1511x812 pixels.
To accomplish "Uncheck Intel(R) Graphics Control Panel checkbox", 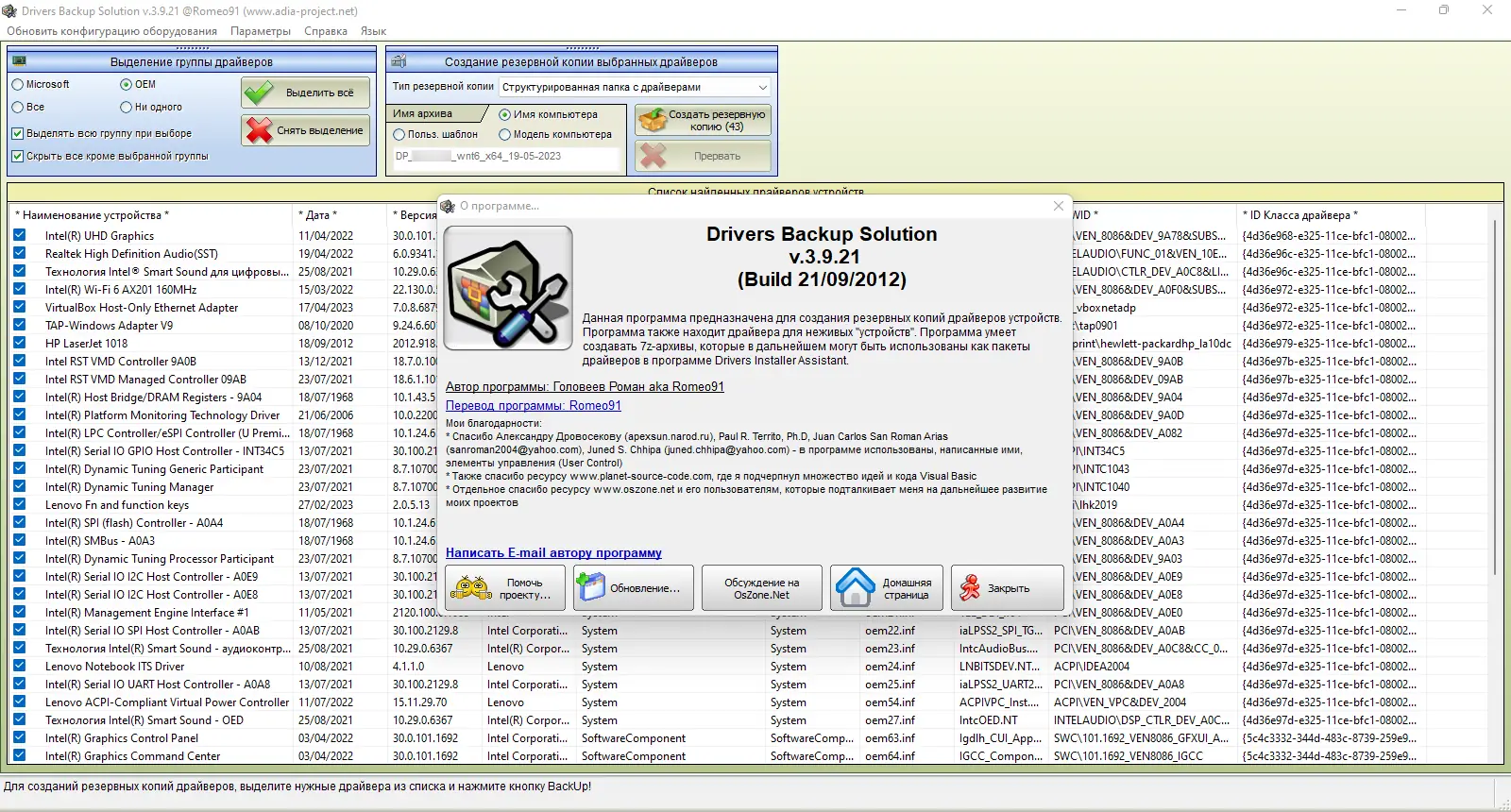I will (20, 737).
